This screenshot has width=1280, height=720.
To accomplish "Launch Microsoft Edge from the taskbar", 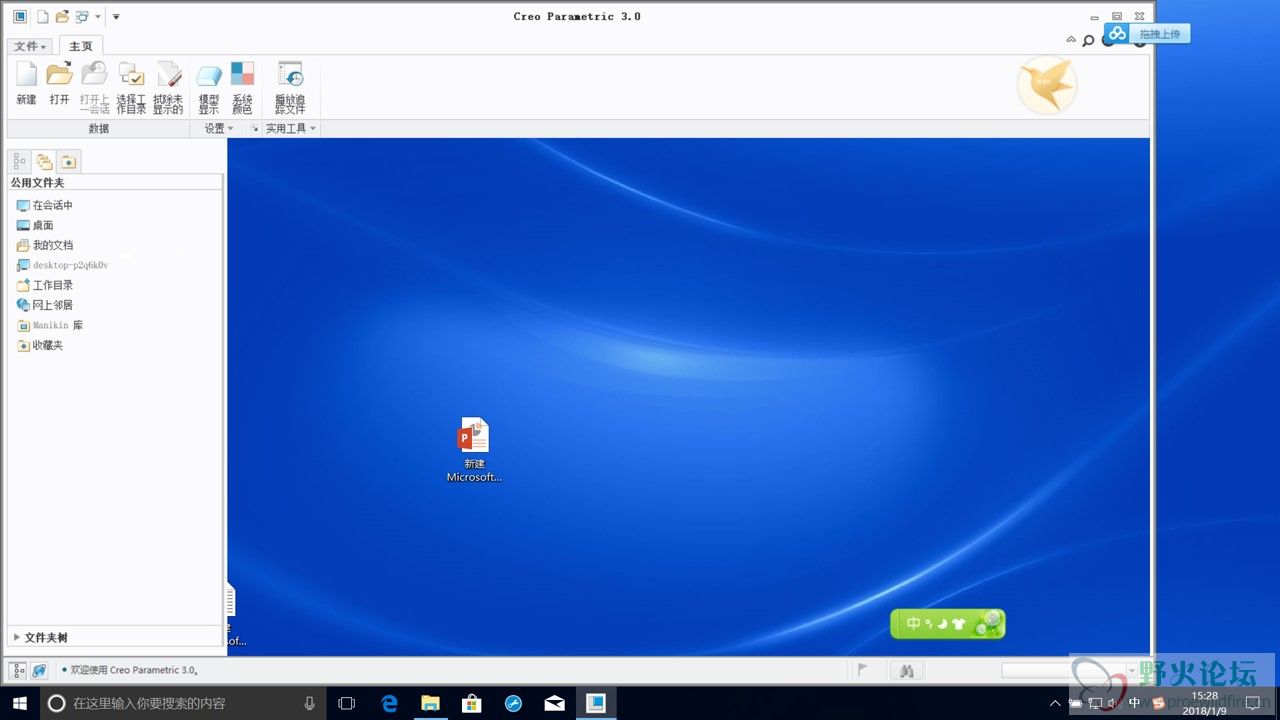I will click(x=390, y=703).
